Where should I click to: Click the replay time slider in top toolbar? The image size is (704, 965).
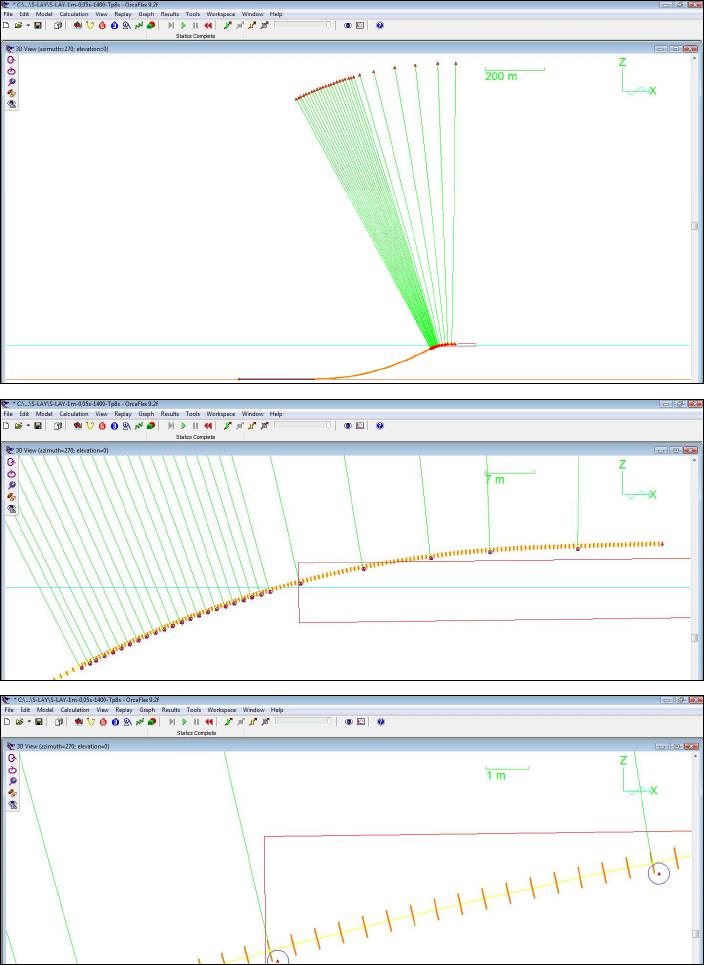[303, 25]
